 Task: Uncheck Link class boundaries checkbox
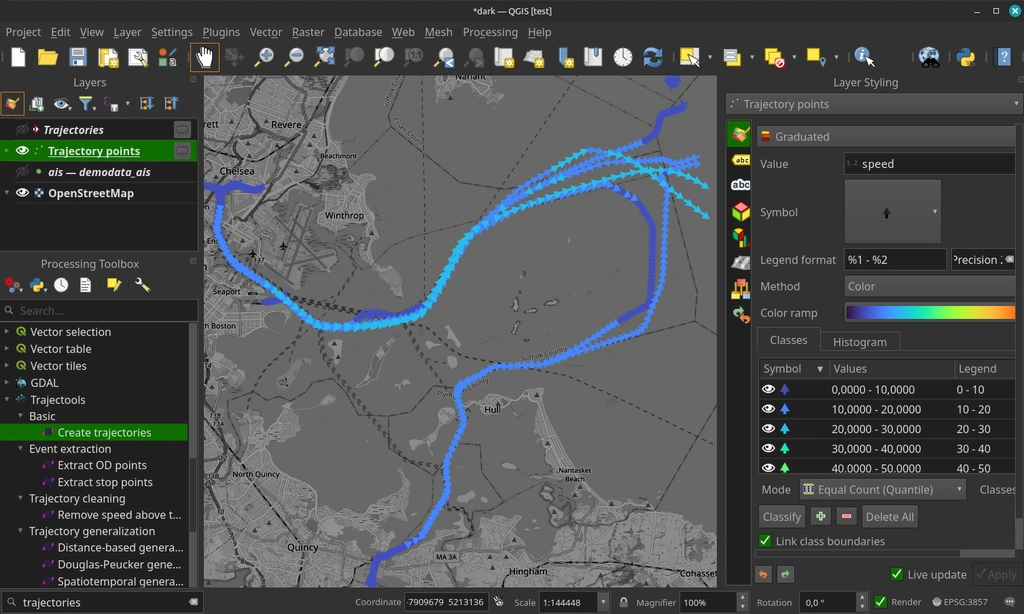766,541
